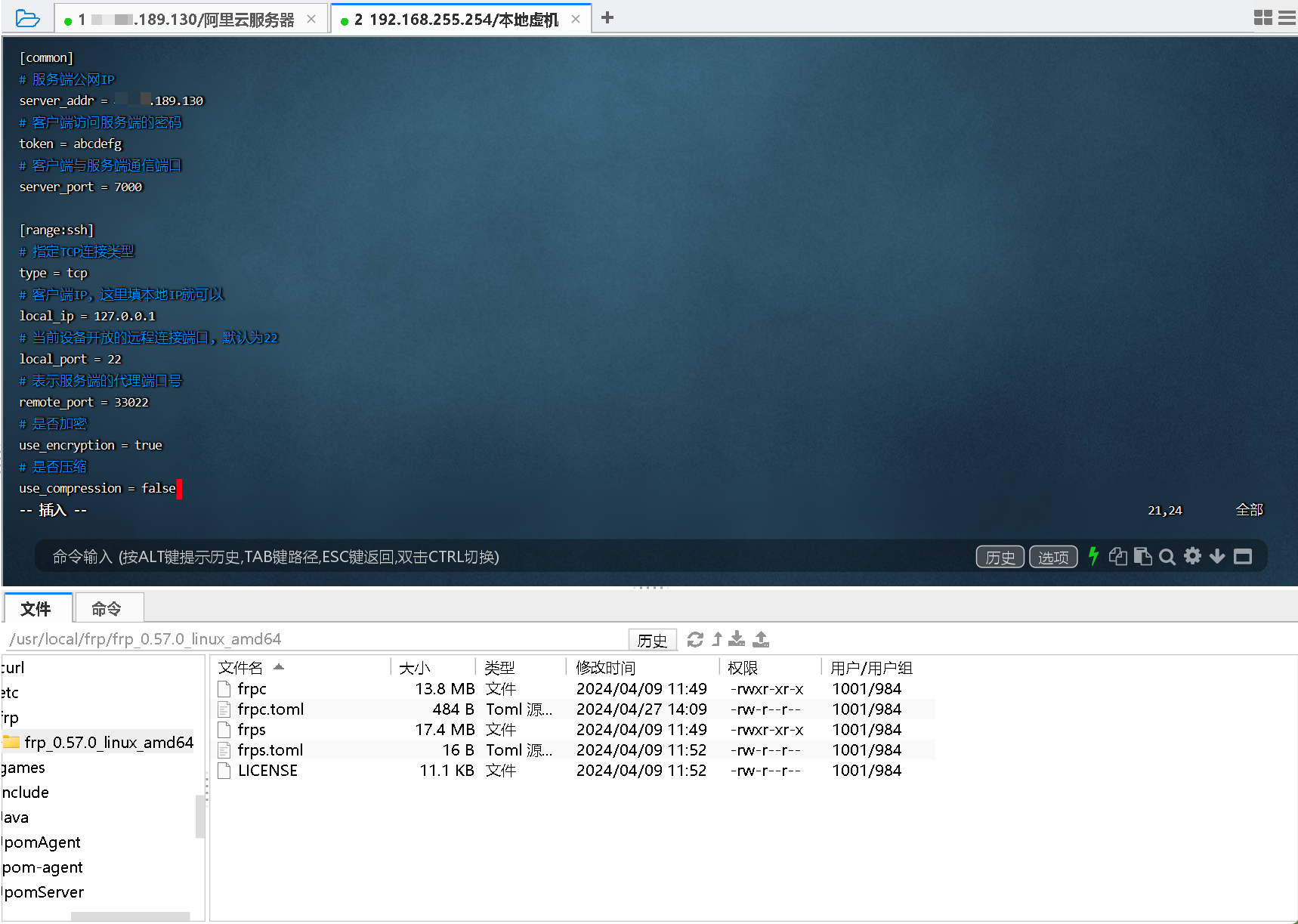
Task: Open terminal settings gear icon
Action: pyautogui.click(x=1192, y=556)
